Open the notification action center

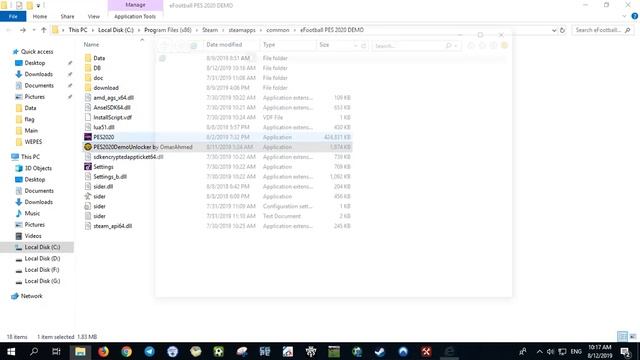click(x=626, y=351)
